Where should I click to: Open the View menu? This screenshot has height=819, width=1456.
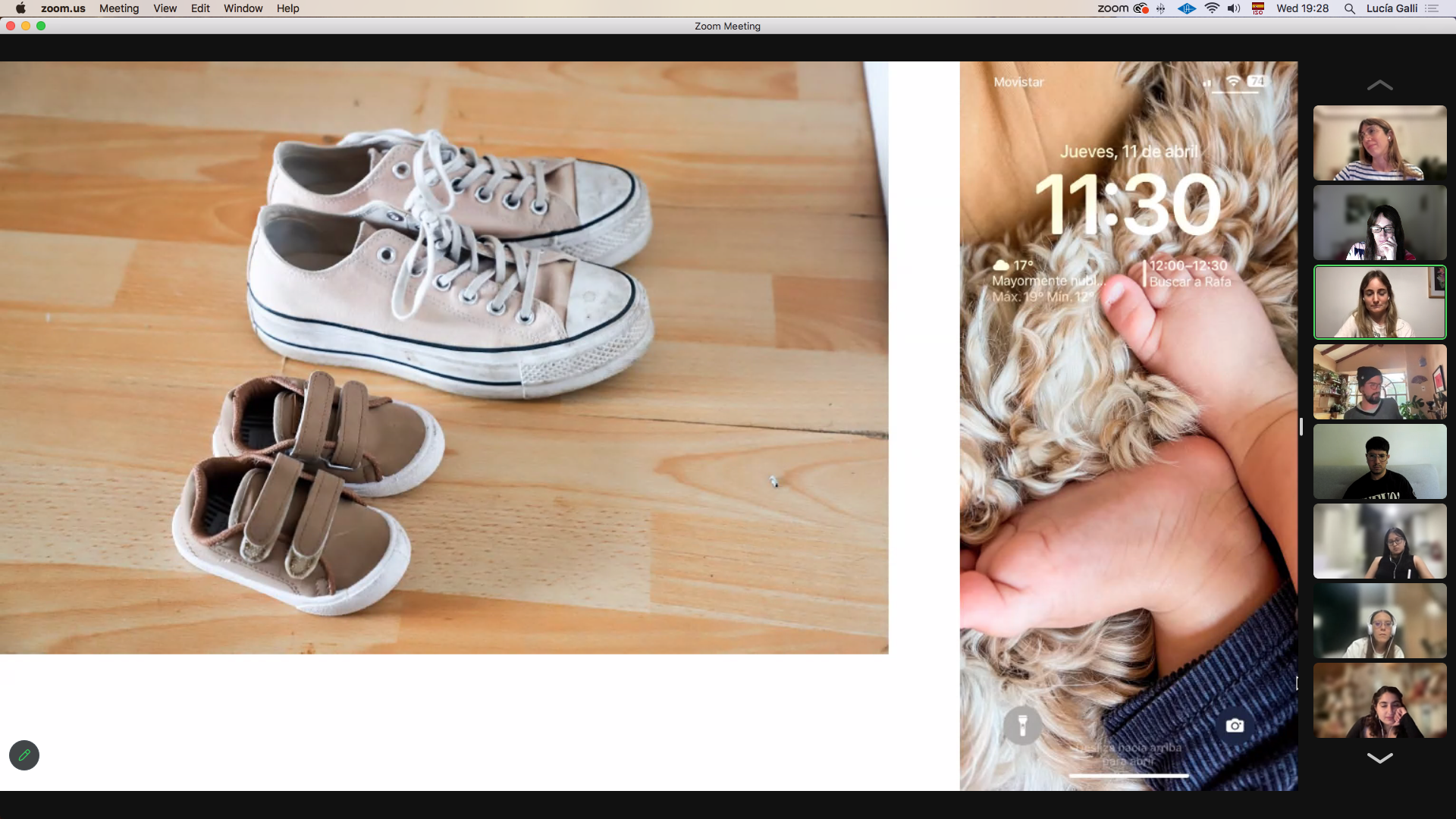pyautogui.click(x=165, y=8)
